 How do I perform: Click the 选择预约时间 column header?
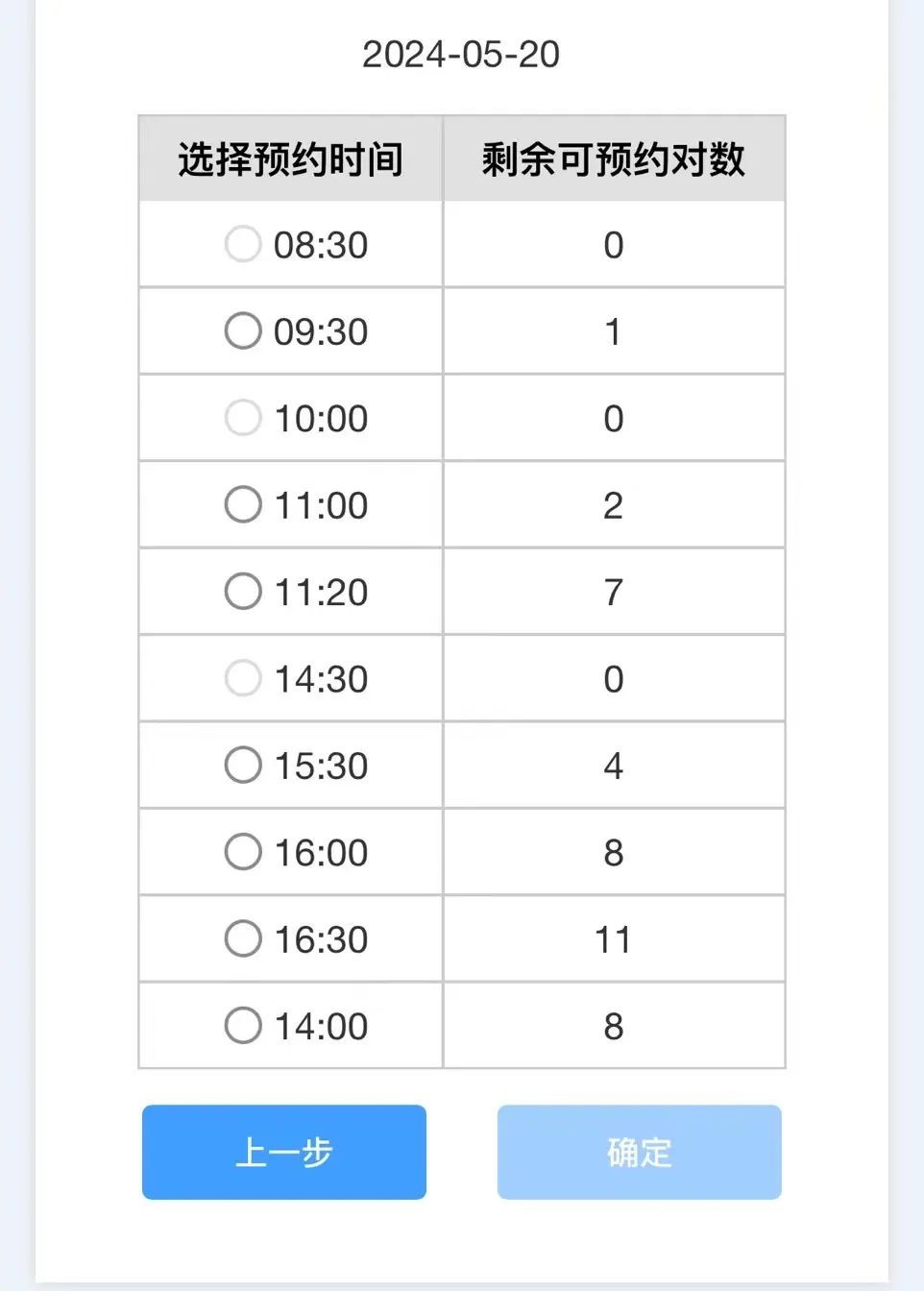click(x=290, y=159)
